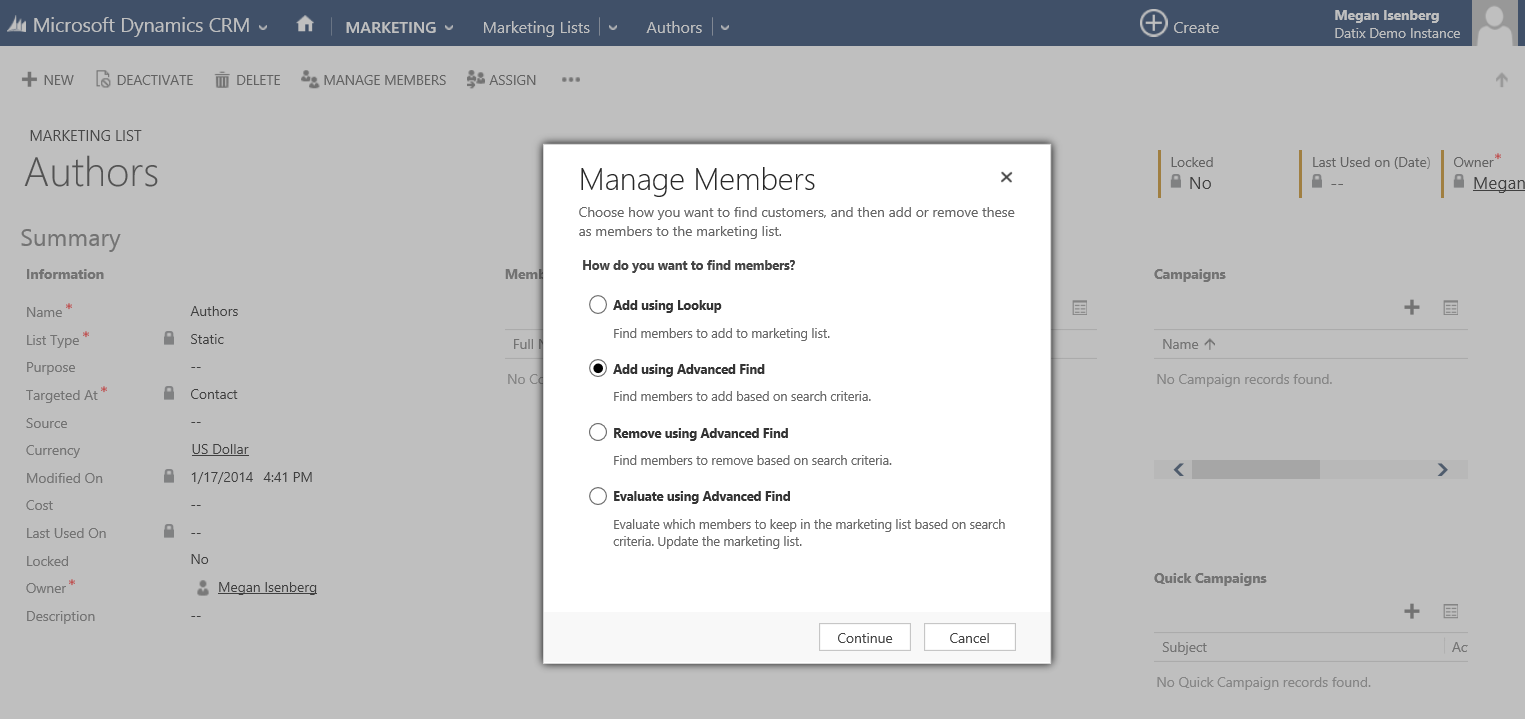Open the US Dollar currency link
Screen dimensions: 1525x719
[x=220, y=450]
